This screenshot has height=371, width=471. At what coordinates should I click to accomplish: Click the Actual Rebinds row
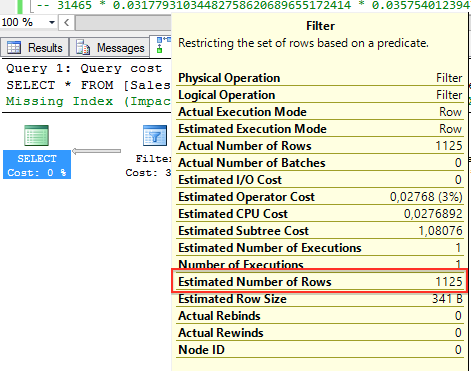point(320,316)
